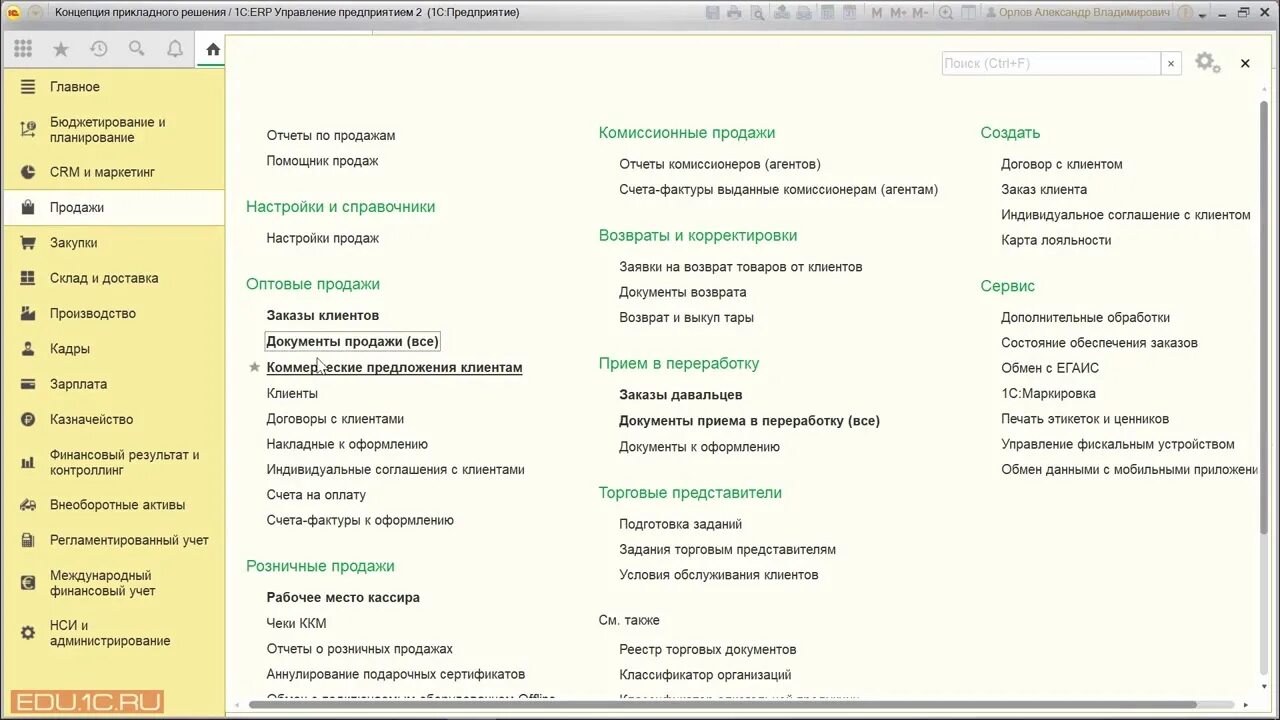This screenshot has height=720, width=1280.
Task: Close the Продажи functions menu panel
Action: (x=1245, y=63)
